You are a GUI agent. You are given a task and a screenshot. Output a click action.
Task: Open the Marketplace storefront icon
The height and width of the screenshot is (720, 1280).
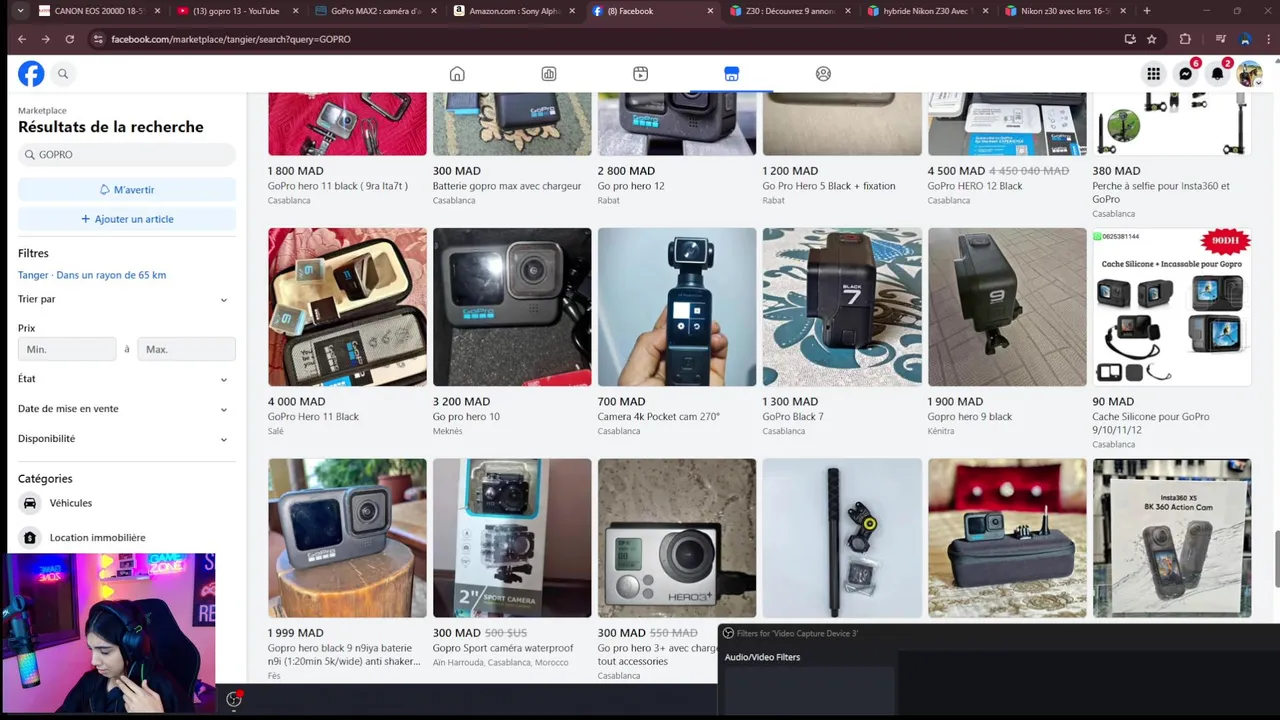coord(732,74)
